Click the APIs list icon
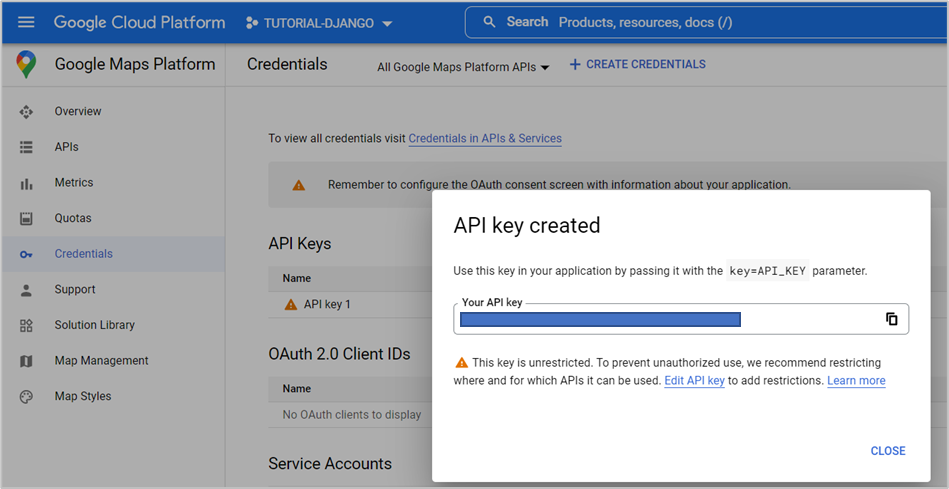 26,147
